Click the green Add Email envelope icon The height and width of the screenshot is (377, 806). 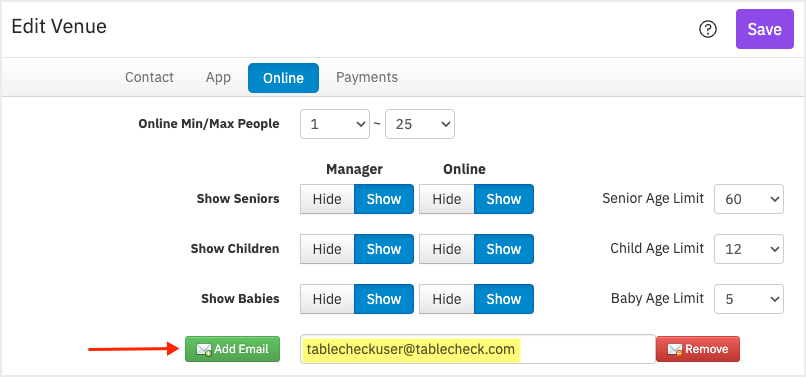204,350
